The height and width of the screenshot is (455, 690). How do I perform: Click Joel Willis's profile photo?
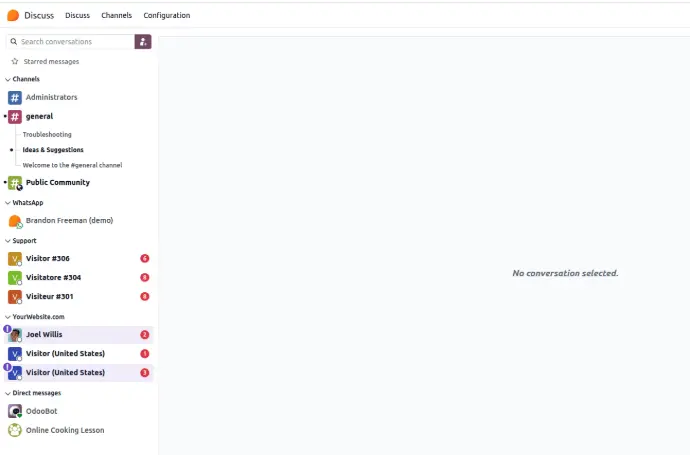point(15,335)
